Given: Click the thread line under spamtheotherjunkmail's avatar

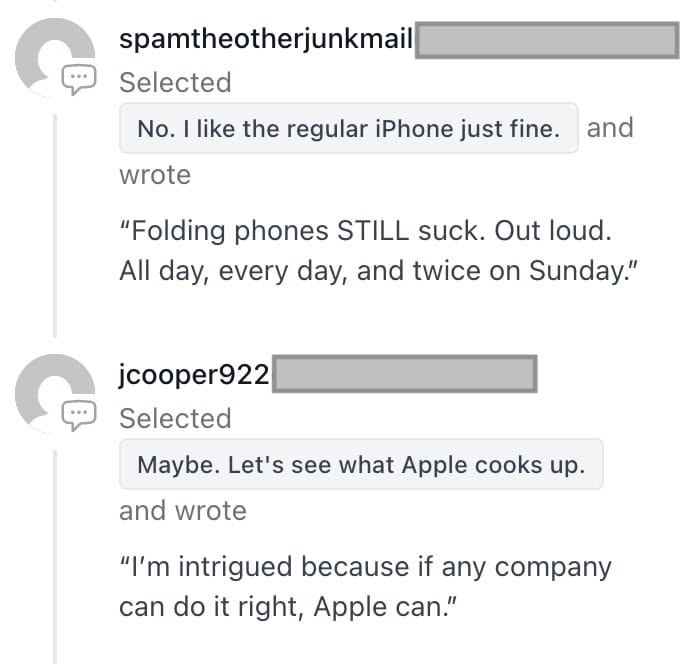Looking at the screenshot, I should [x=55, y=226].
